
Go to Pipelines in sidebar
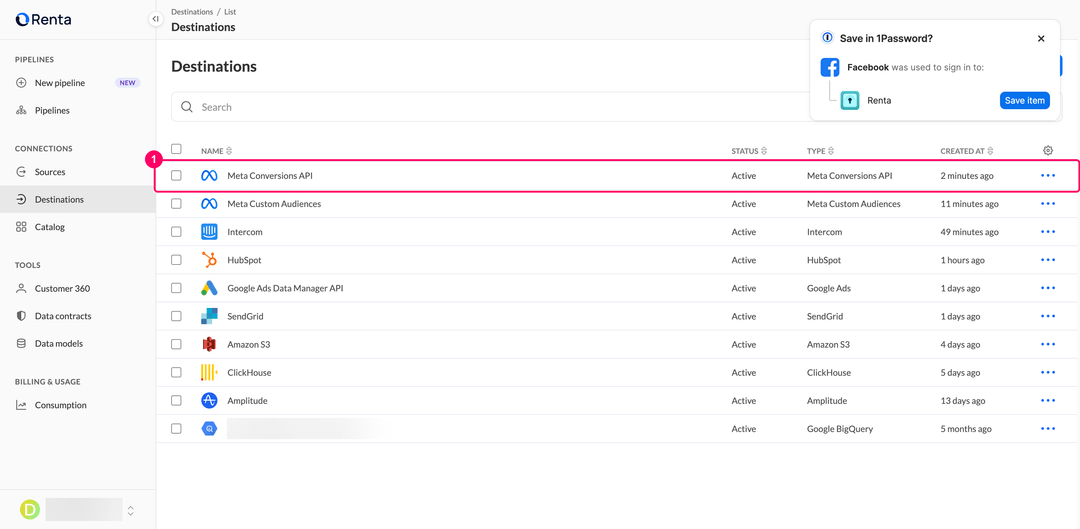[x=77, y=110]
